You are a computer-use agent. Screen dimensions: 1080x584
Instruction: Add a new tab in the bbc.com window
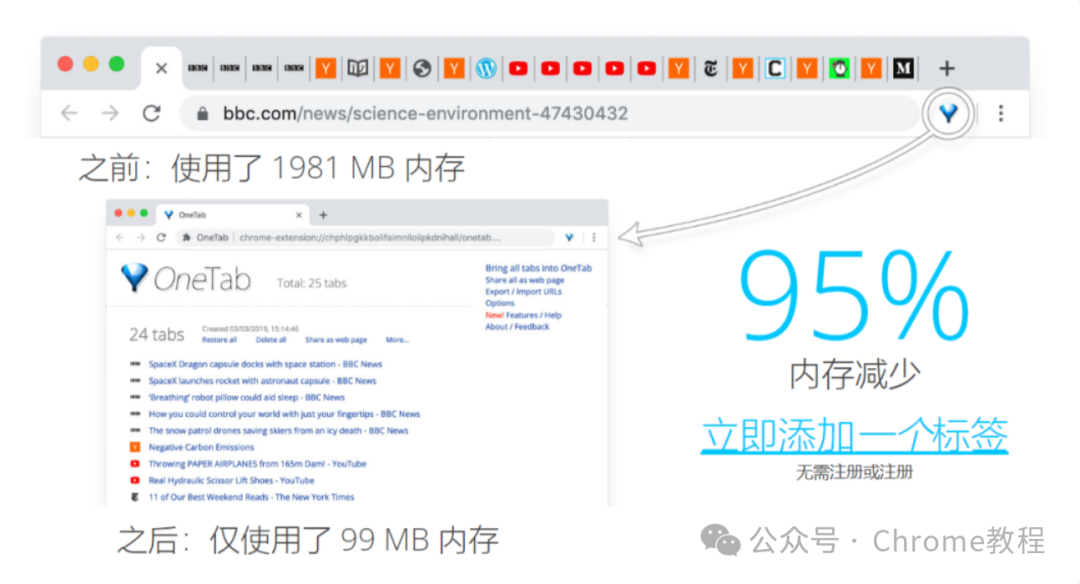tap(947, 68)
